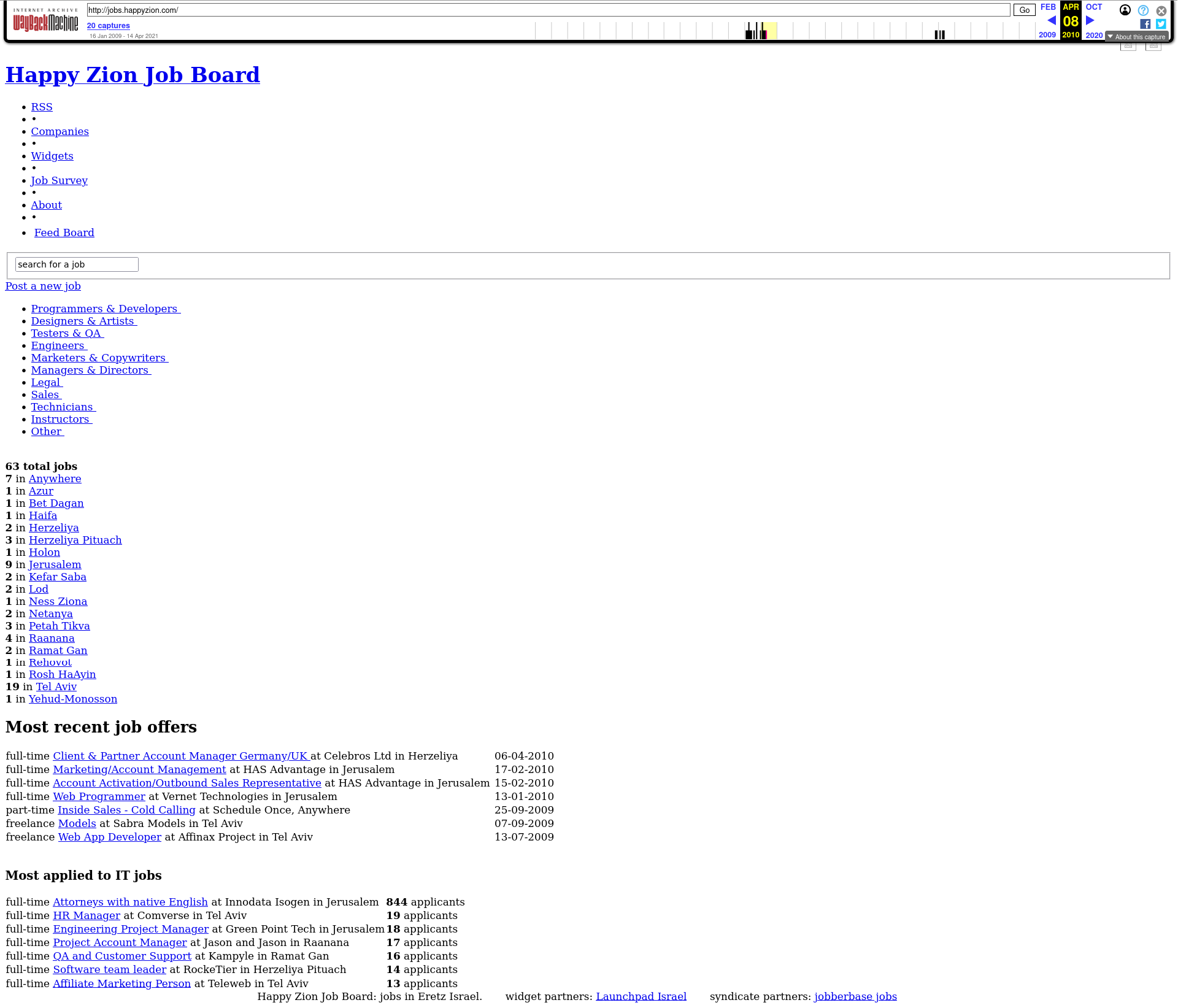Image resolution: width=1178 pixels, height=1008 pixels.
Task: Go to previous capture with left arrow
Action: [1051, 21]
